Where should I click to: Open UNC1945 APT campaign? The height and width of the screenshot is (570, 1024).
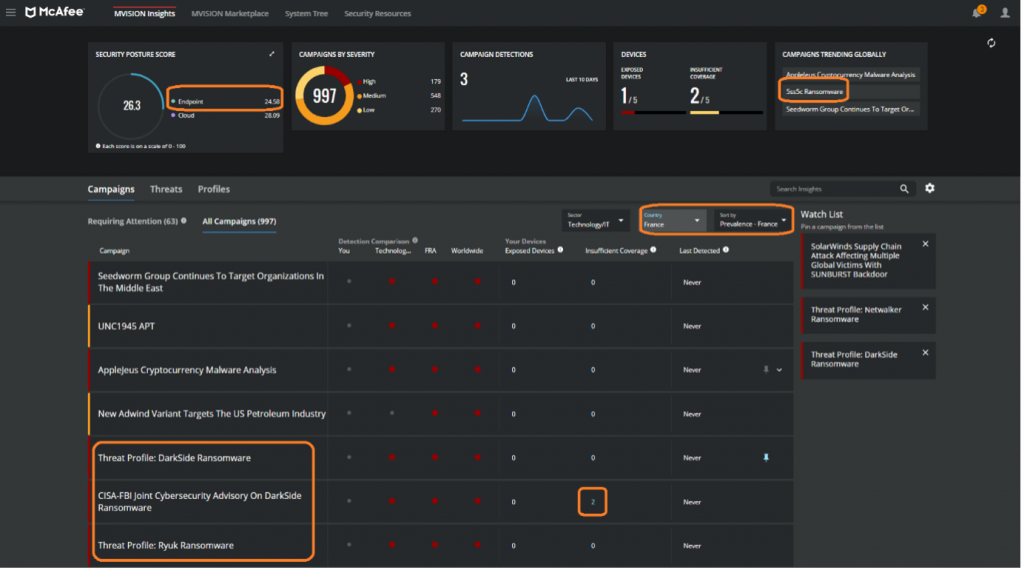coord(126,326)
